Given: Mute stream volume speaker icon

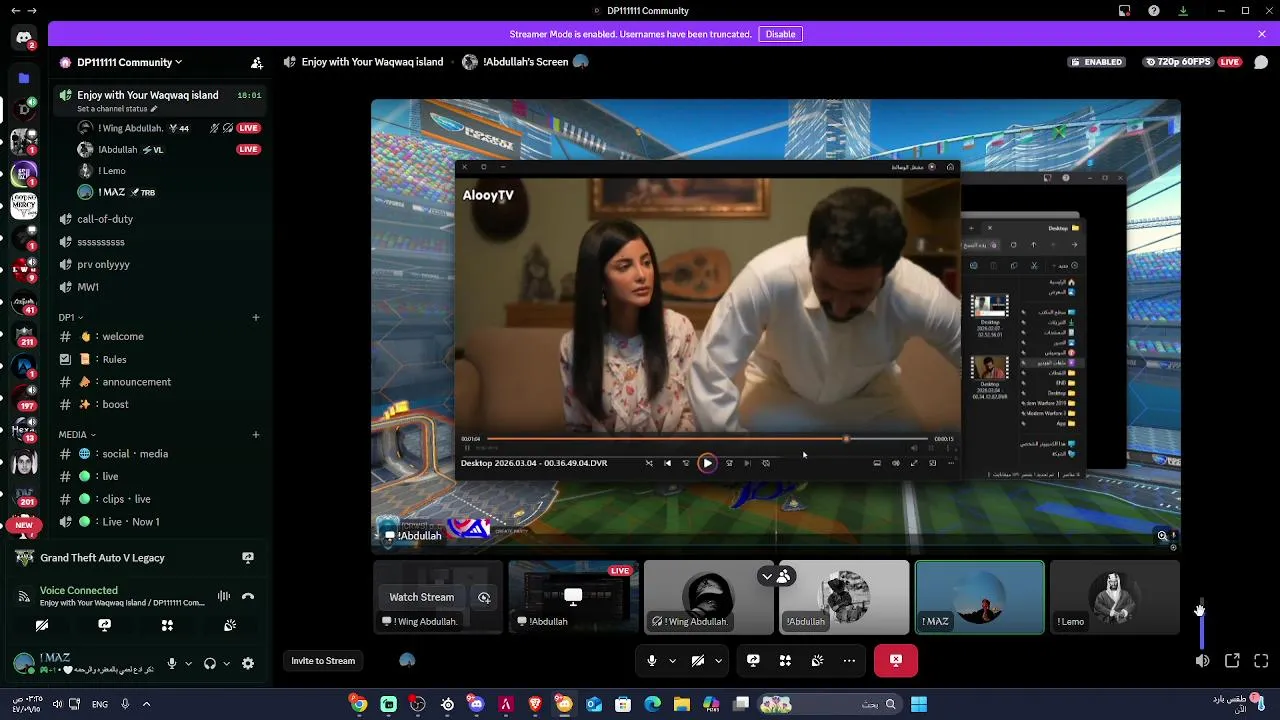Looking at the screenshot, I should click(1202, 661).
